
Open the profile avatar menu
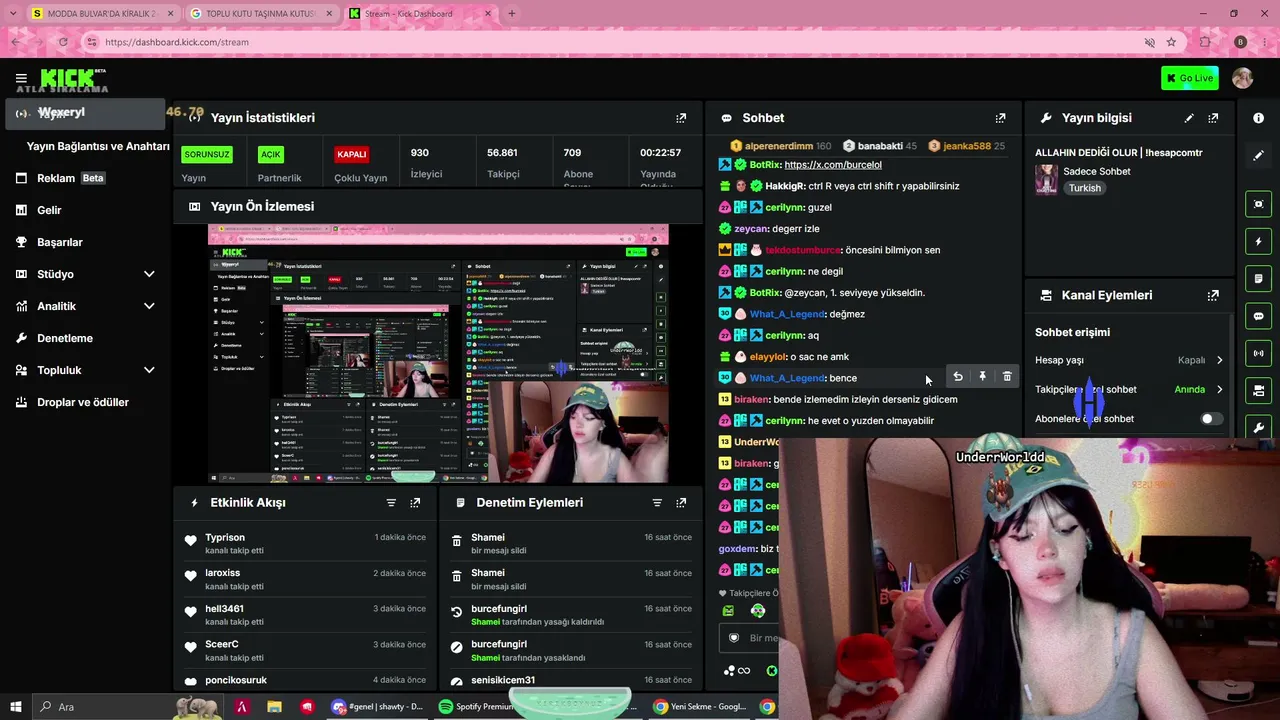tap(1242, 78)
